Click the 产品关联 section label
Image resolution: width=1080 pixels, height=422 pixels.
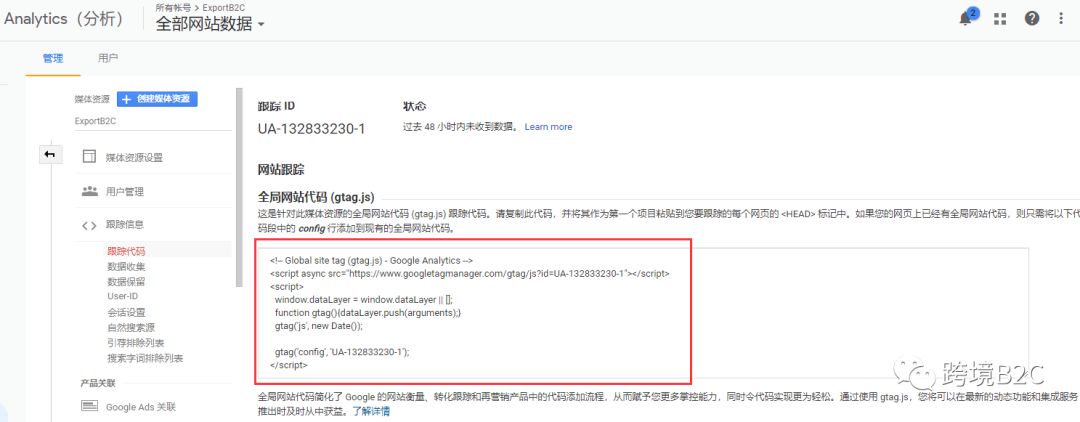(x=96, y=382)
